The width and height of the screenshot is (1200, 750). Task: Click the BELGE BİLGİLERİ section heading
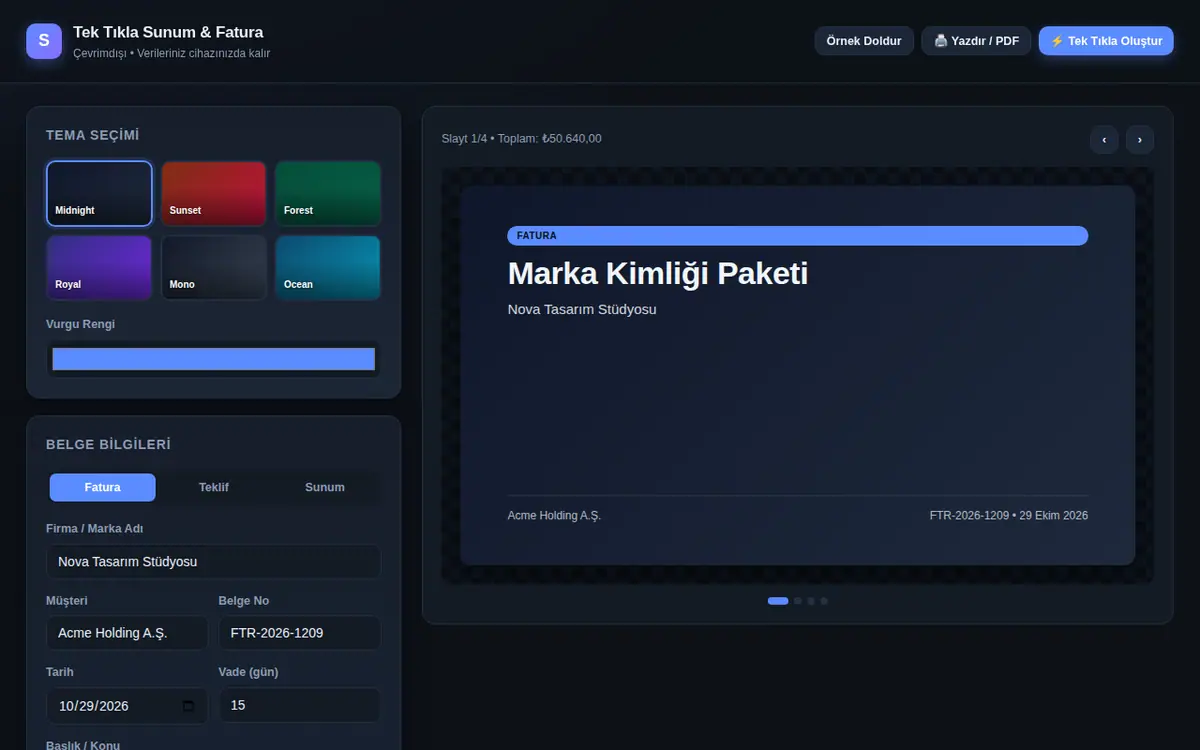[109, 444]
